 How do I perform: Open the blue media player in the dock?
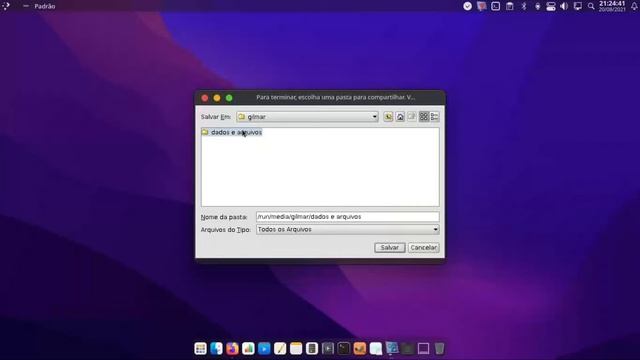(x=264, y=349)
